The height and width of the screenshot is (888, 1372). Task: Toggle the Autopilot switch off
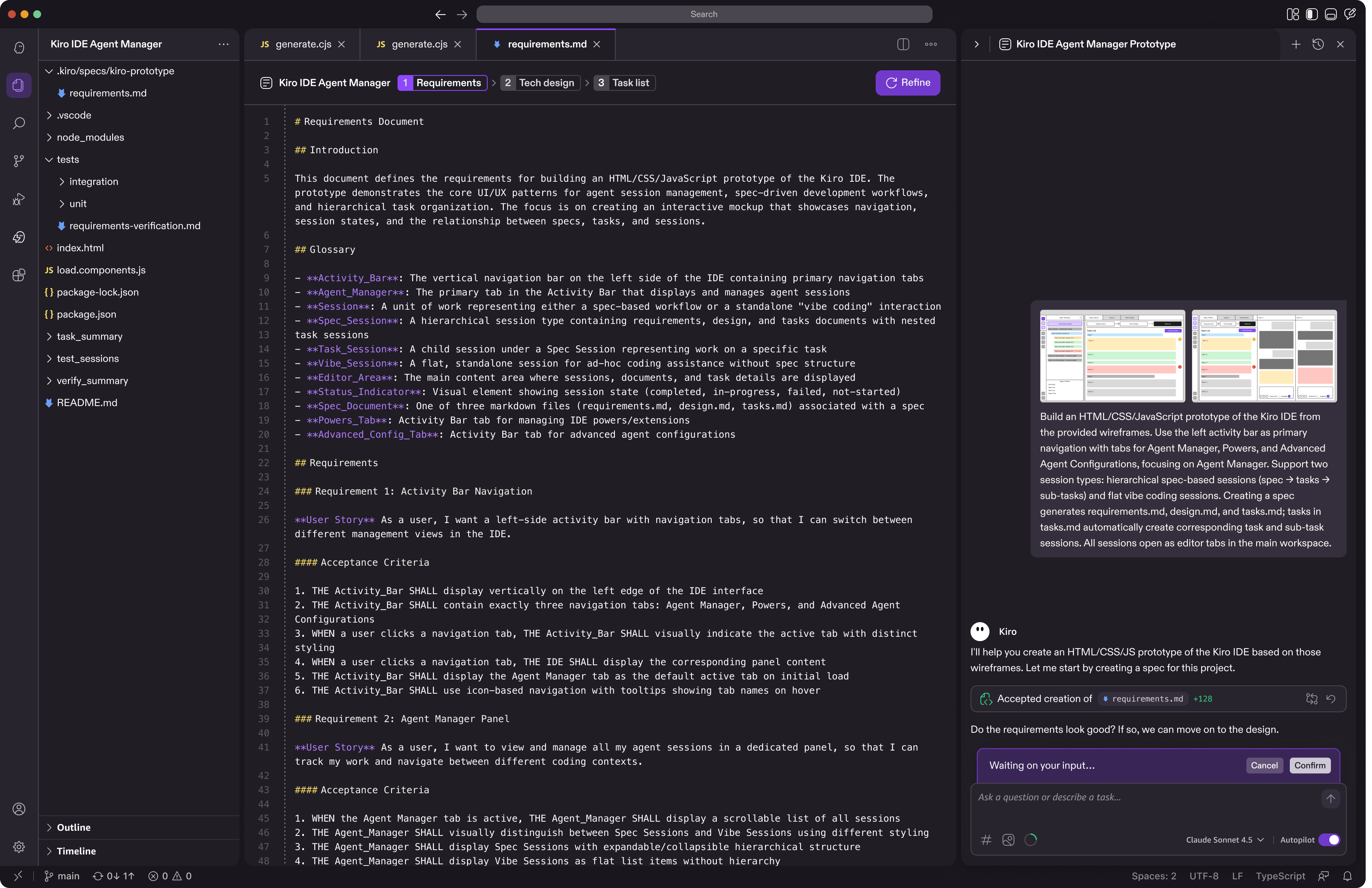(1329, 839)
